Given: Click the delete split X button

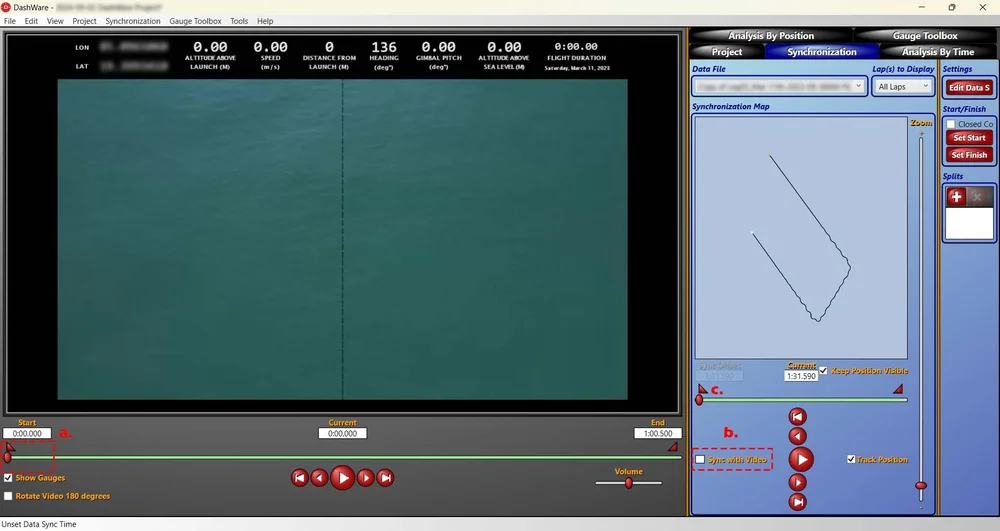Looking at the screenshot, I should (x=976, y=196).
